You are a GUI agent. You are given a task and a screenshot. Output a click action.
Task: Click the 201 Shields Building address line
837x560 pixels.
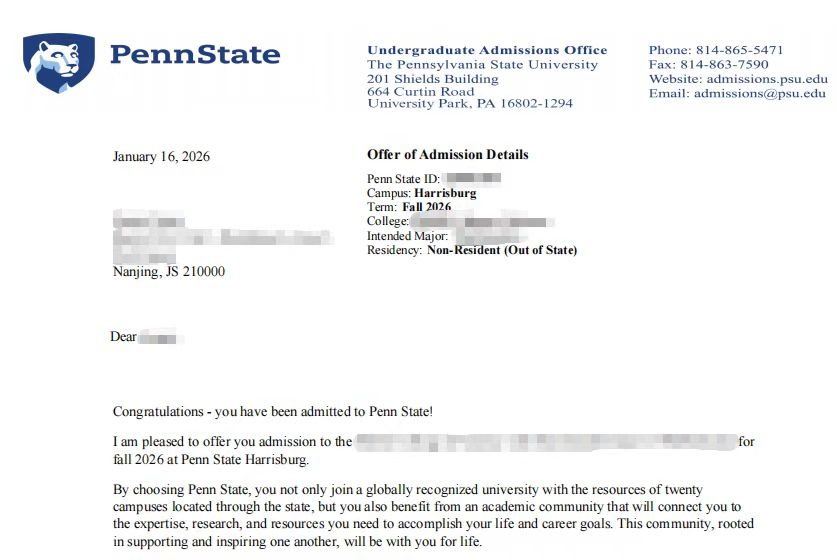(x=432, y=78)
